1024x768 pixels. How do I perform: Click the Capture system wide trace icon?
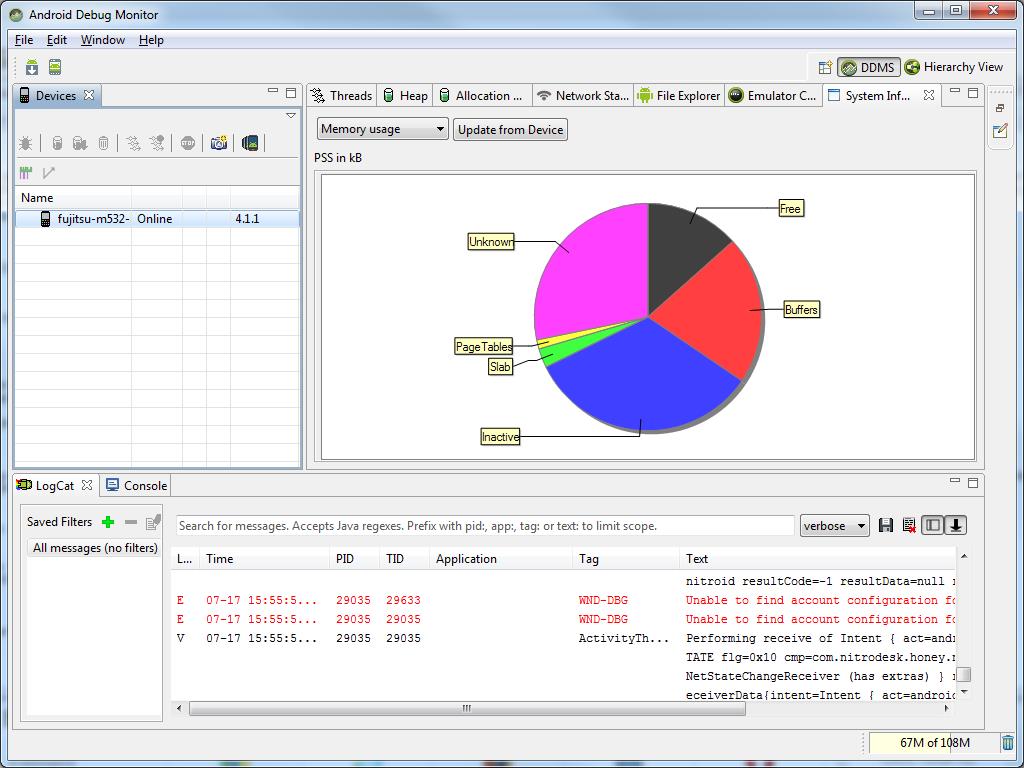25,172
